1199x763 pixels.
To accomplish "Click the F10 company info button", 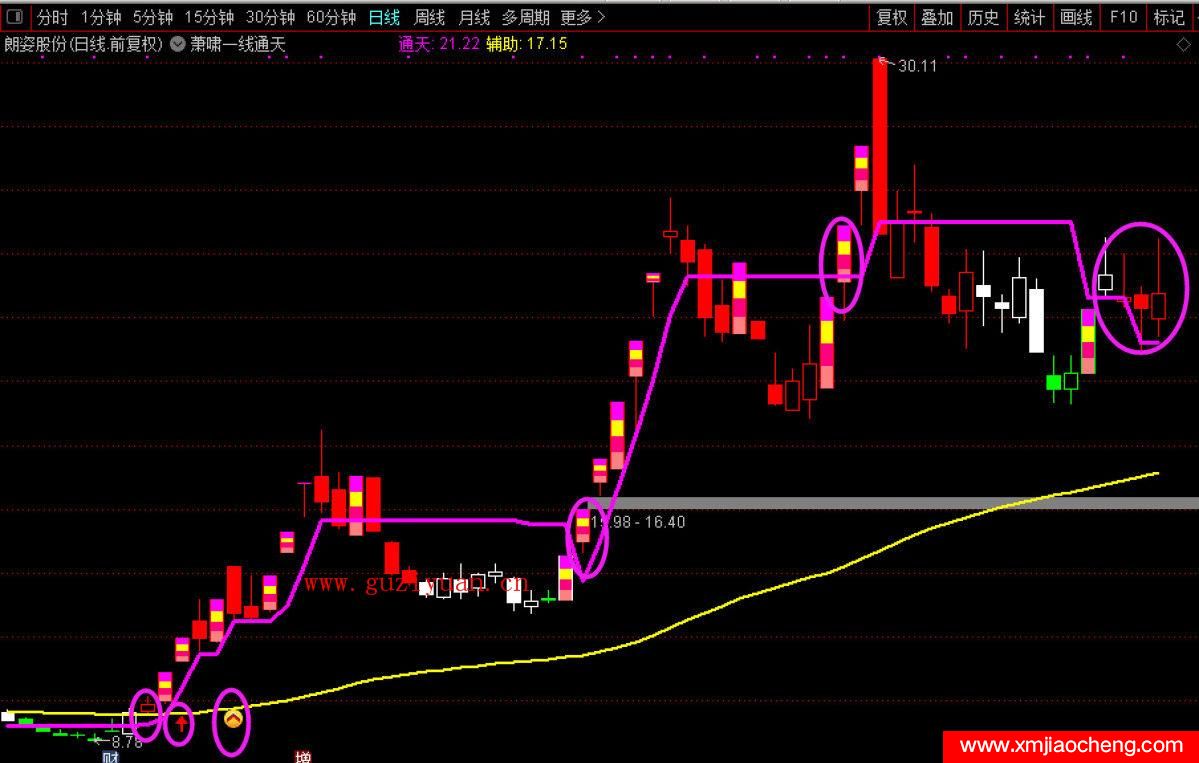I will tap(1123, 17).
